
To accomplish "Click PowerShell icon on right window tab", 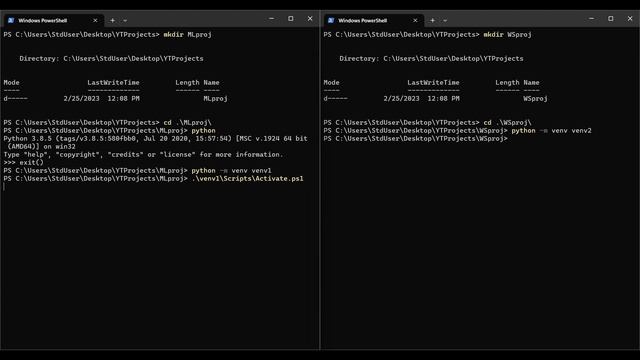I will [x=331, y=20].
